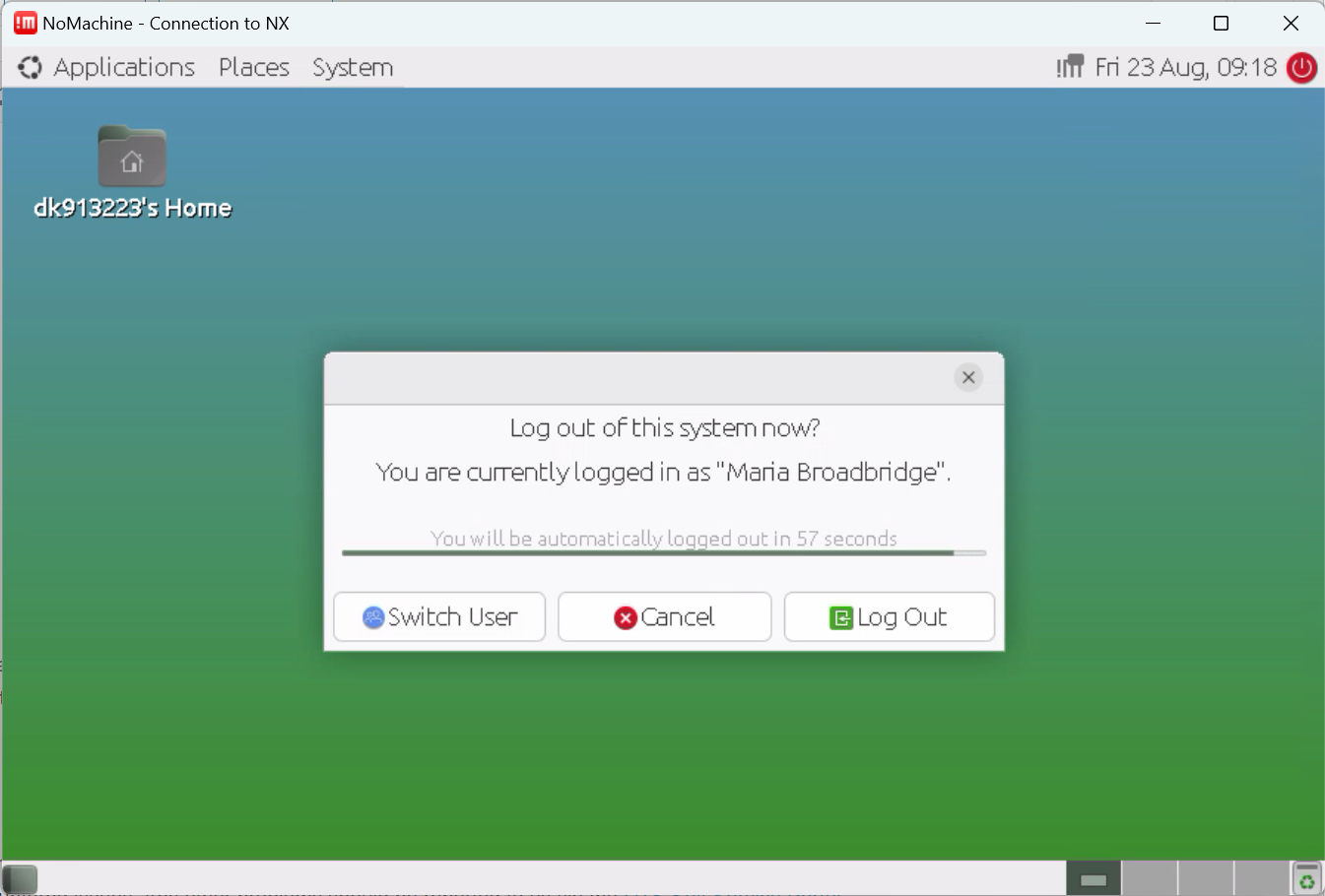Close the logout dialog with X
The height and width of the screenshot is (896, 1325).
(967, 377)
